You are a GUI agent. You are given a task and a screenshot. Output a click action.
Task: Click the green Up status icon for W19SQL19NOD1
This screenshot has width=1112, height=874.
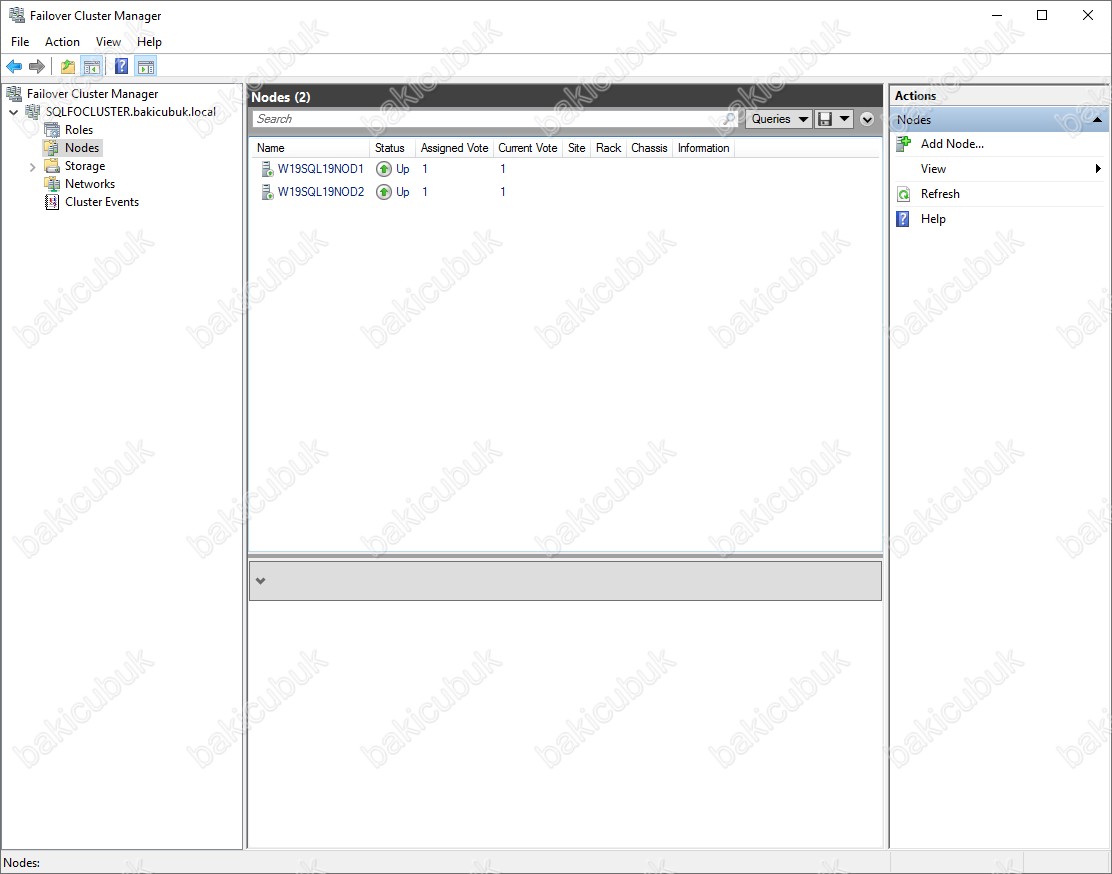[384, 169]
